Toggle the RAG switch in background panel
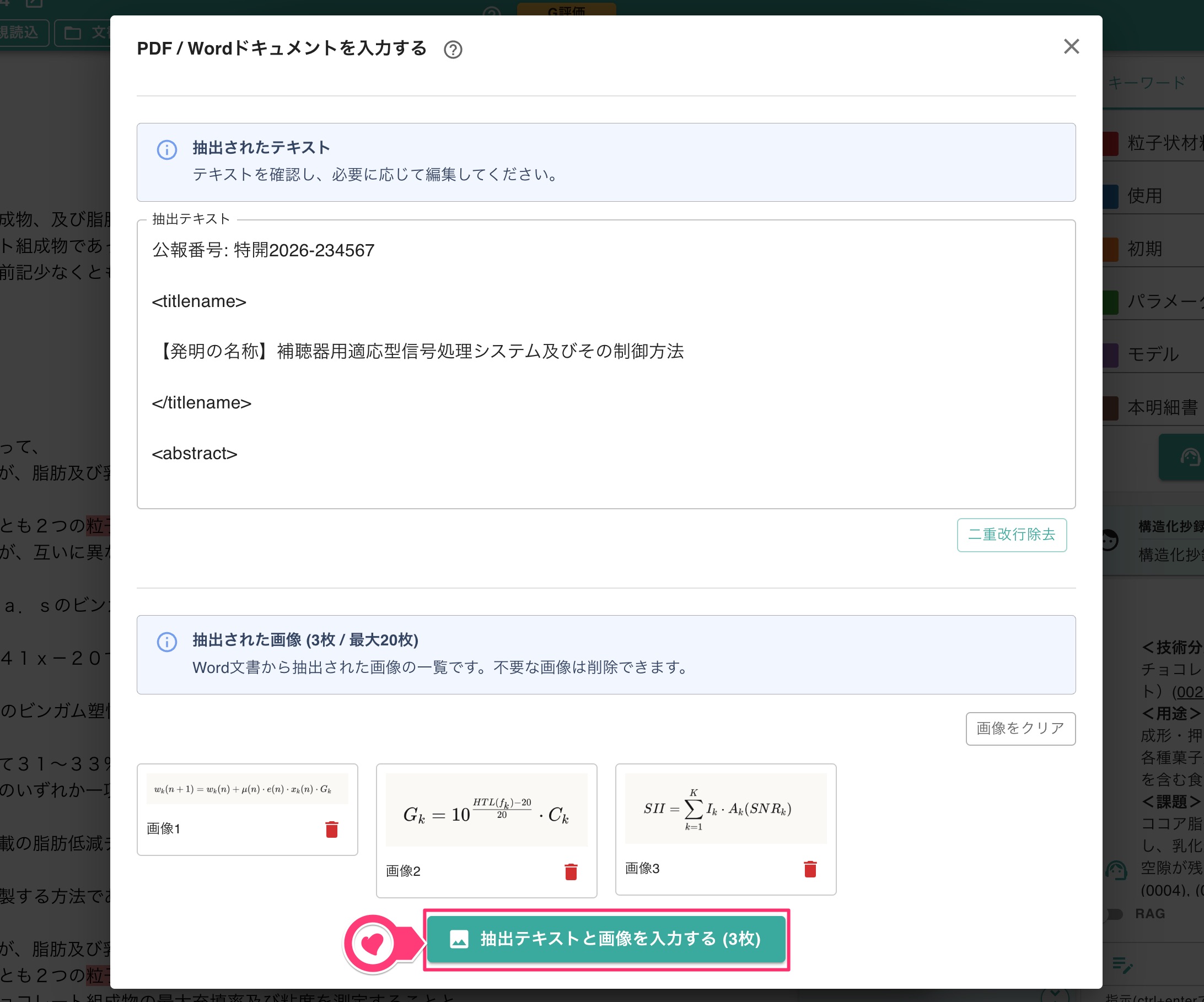Viewport: 1204px width, 1002px height. (1114, 914)
